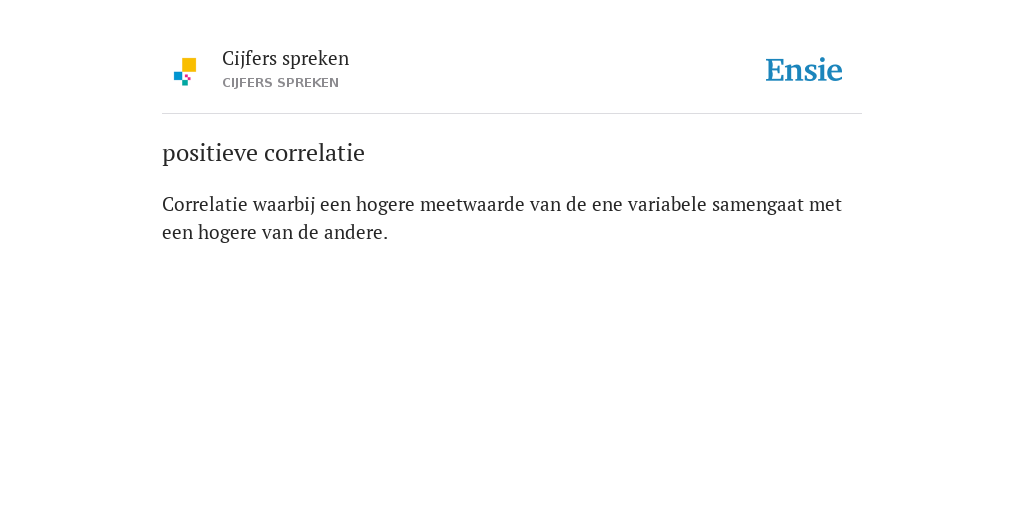
Task: Click the word Correlatie starting the definition
Action: click(x=204, y=204)
